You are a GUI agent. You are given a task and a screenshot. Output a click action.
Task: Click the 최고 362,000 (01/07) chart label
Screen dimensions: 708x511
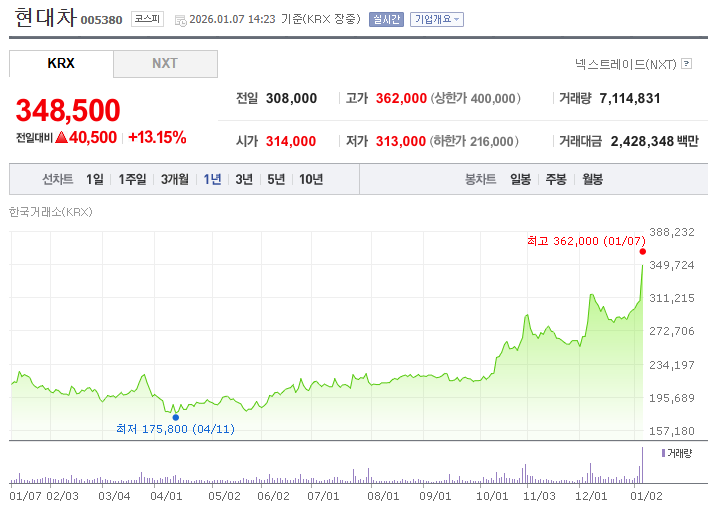pos(586,241)
